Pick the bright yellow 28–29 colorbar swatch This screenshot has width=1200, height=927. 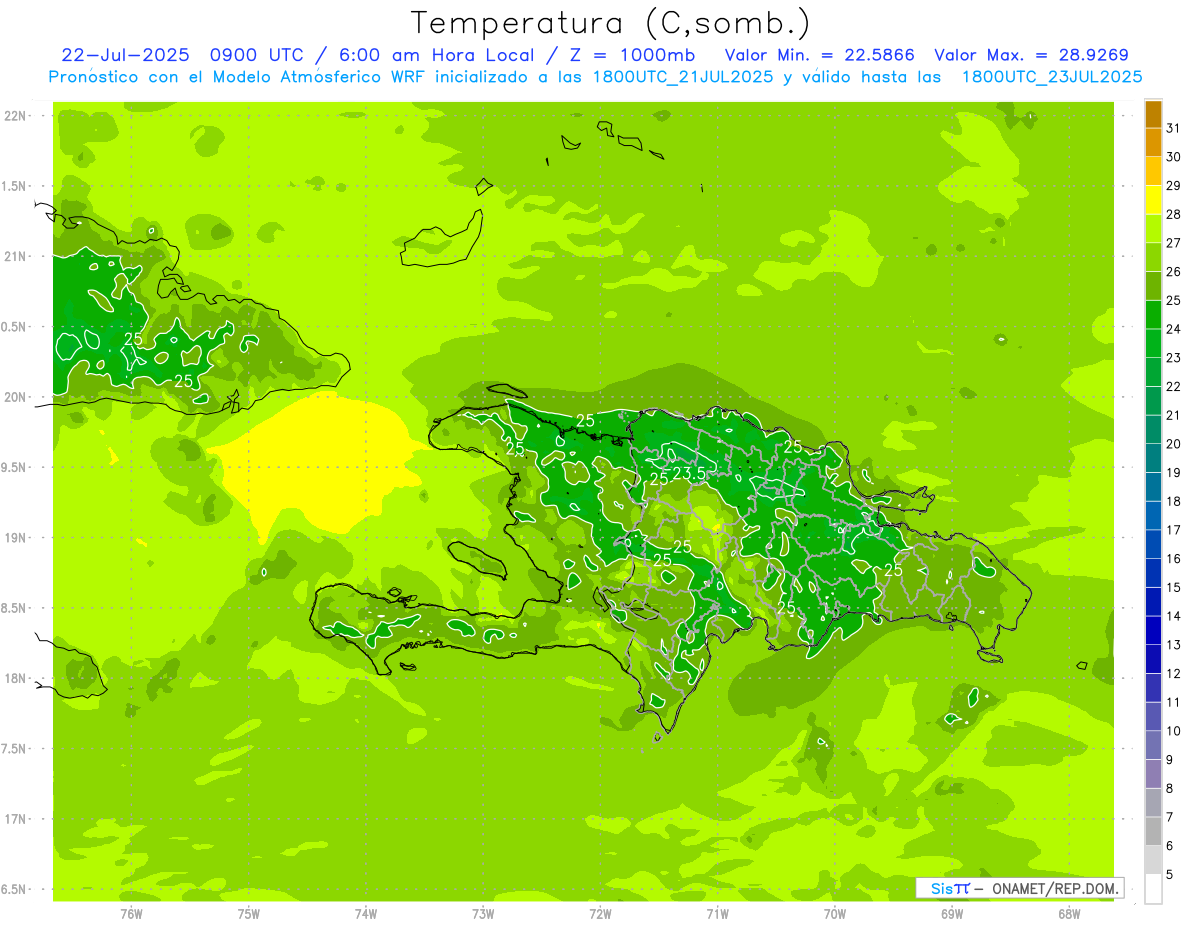(x=1153, y=200)
